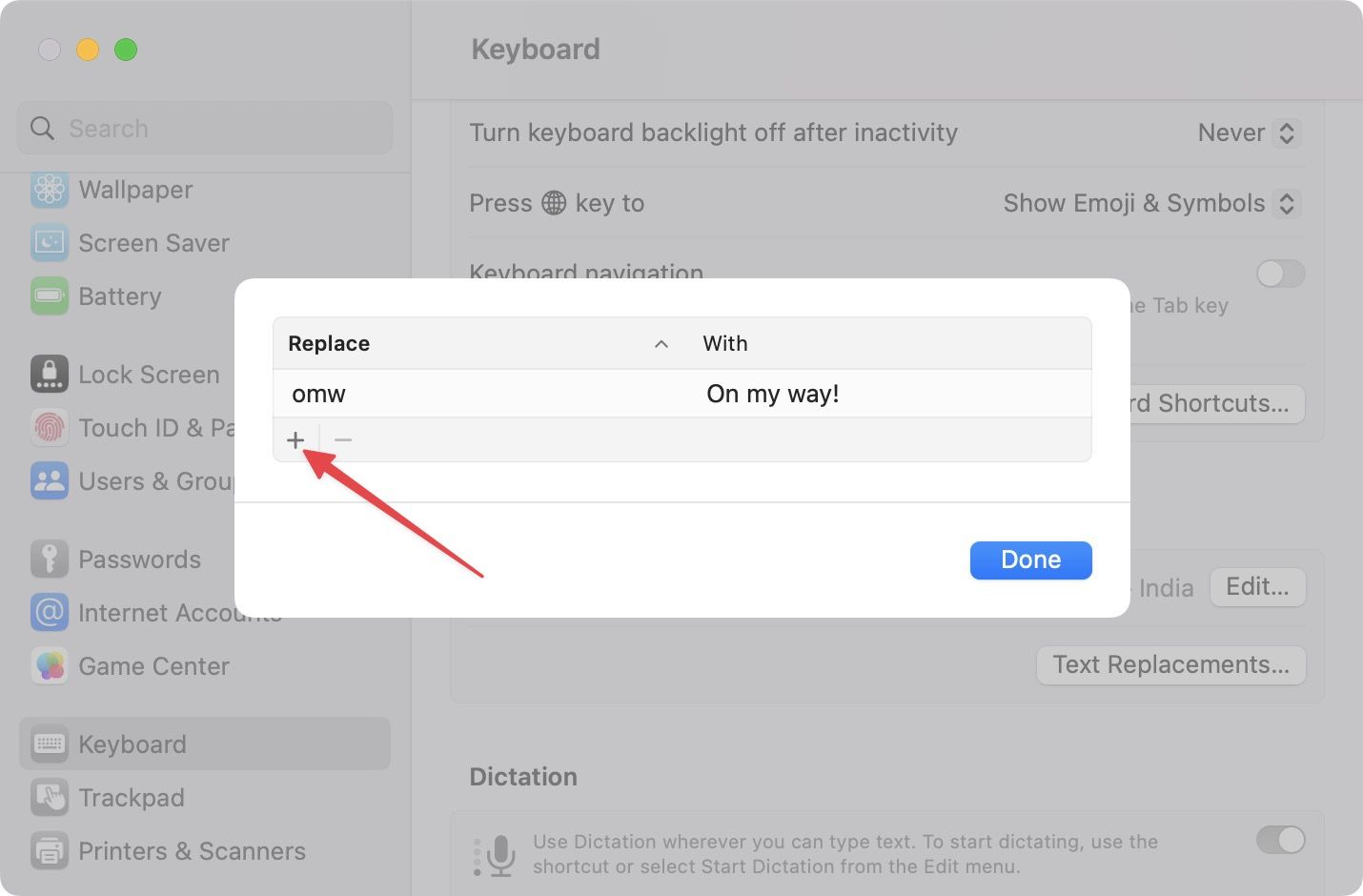1363x896 pixels.
Task: Toggle the Dictation switch
Action: 1280,840
